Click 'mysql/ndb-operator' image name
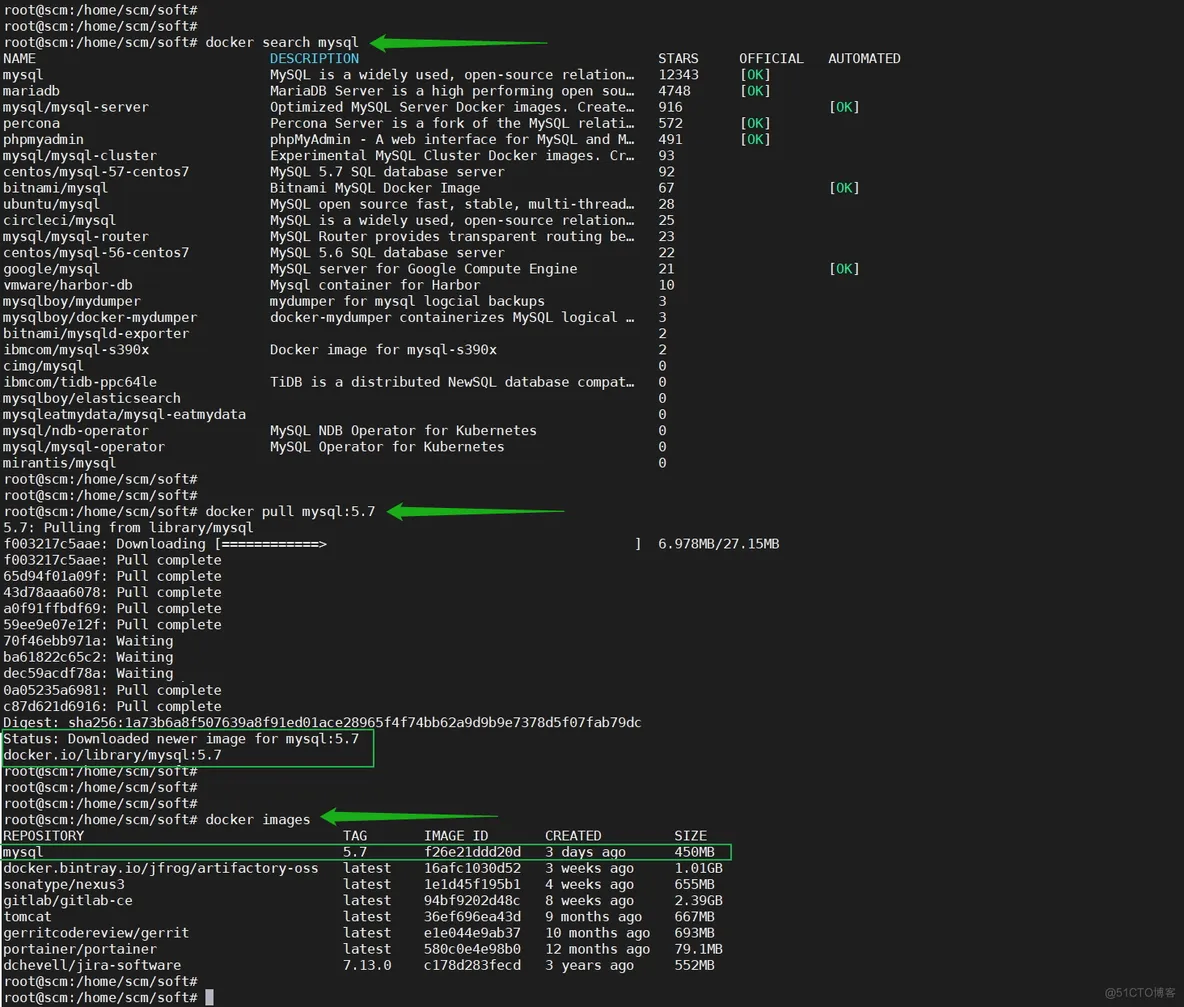The image size is (1184, 1007). tap(76, 431)
